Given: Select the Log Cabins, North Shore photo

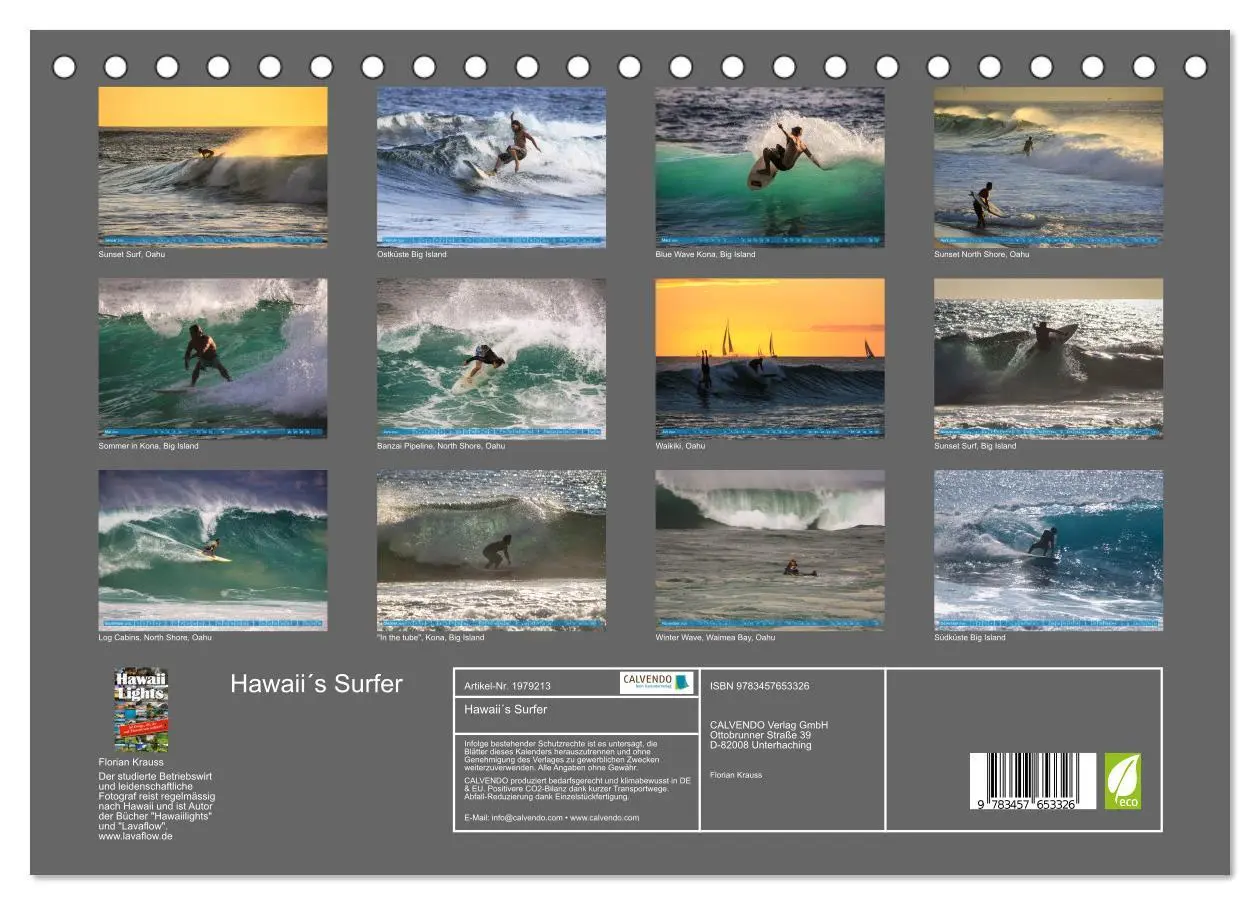Looking at the screenshot, I should 213,550.
